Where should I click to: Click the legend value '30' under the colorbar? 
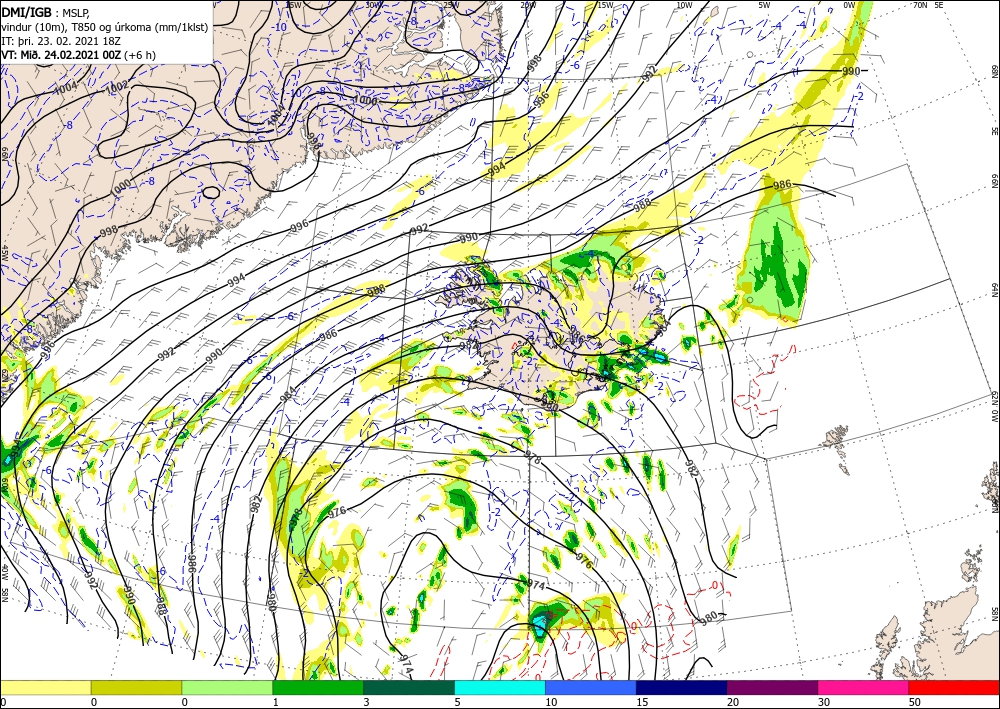tap(823, 702)
